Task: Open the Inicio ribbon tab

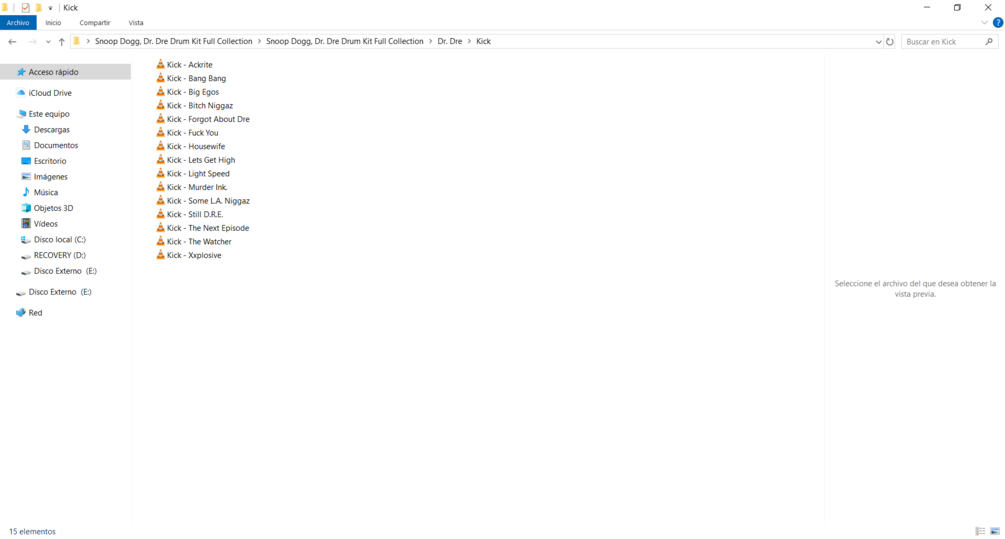Action: pos(53,22)
